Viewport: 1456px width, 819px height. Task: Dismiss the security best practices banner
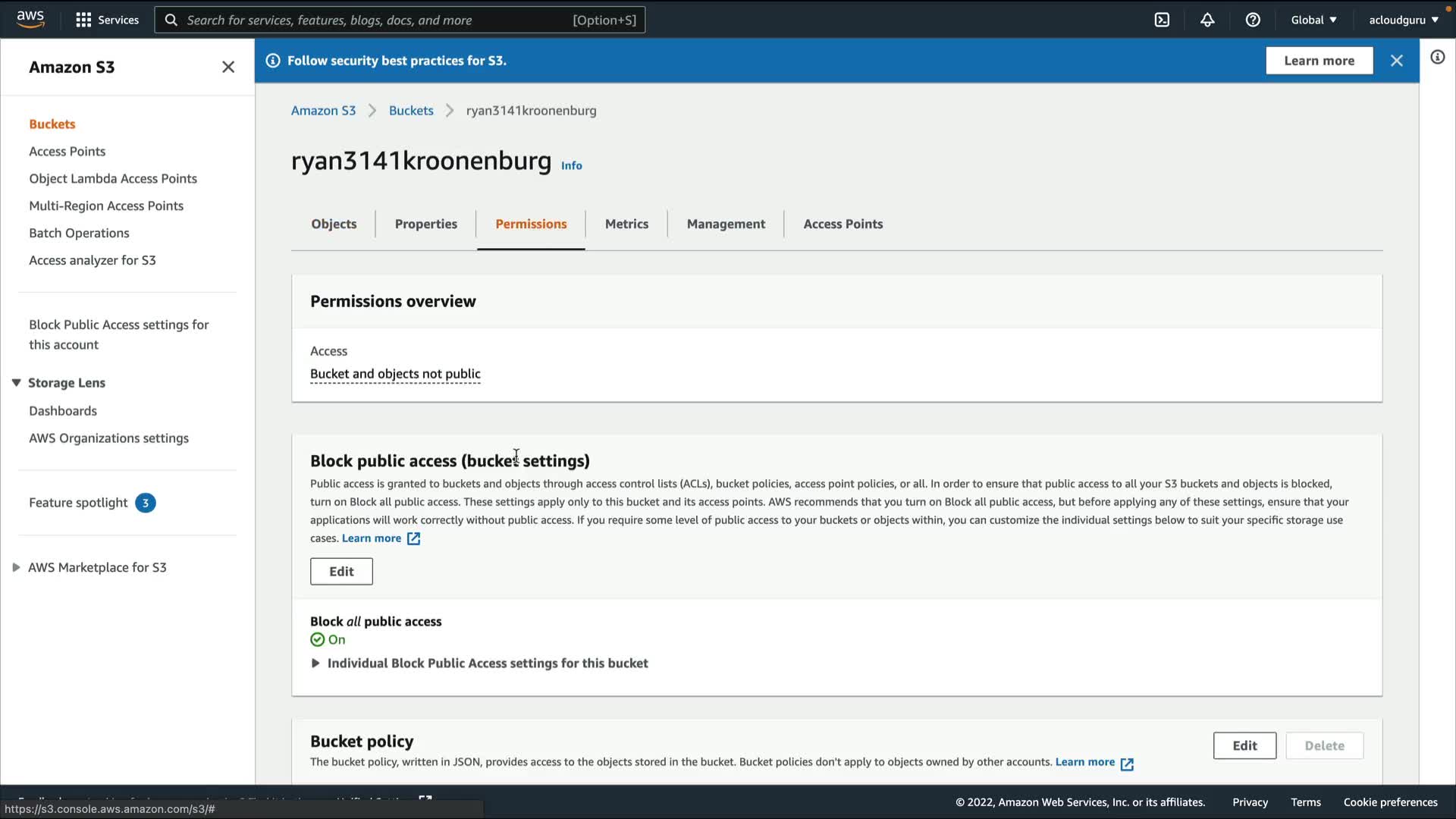coord(1396,61)
